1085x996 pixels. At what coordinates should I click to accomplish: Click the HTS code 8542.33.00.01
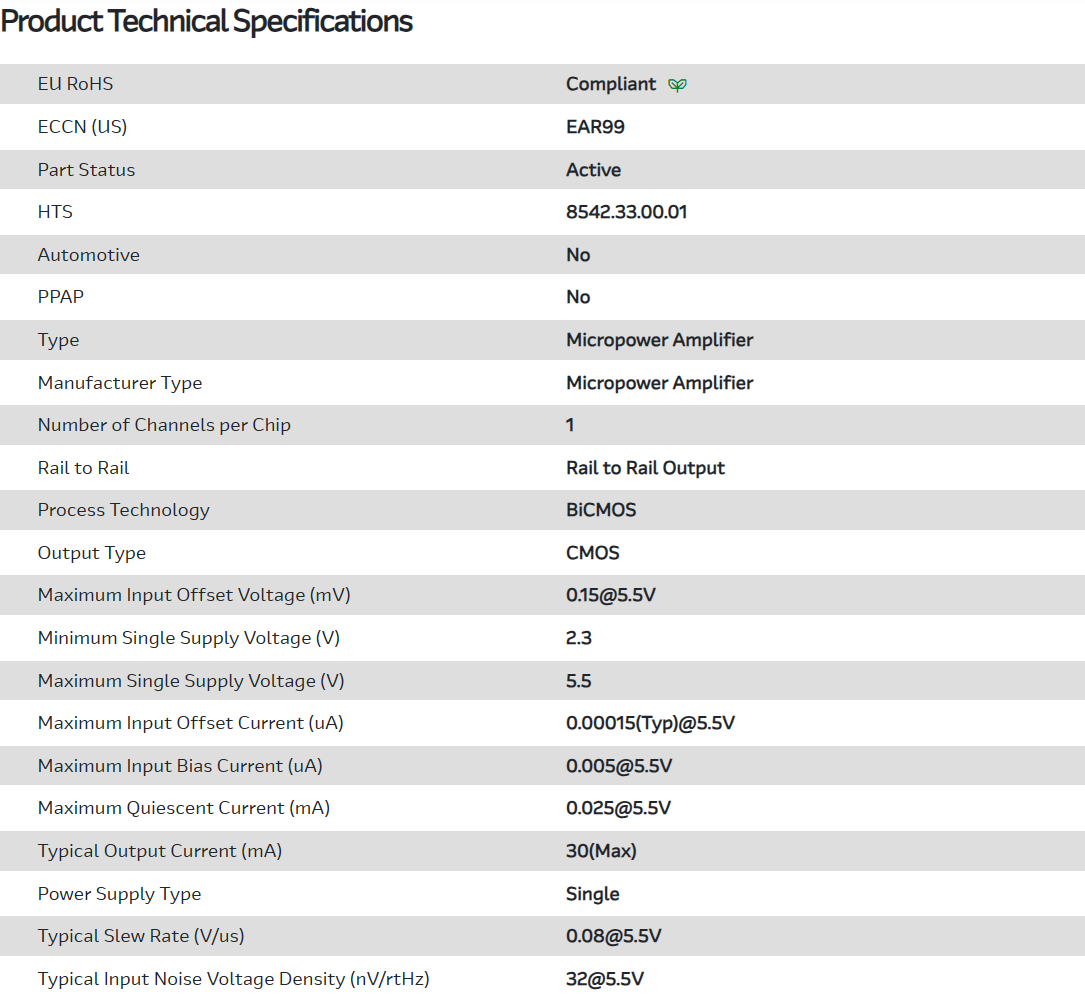[x=626, y=212]
